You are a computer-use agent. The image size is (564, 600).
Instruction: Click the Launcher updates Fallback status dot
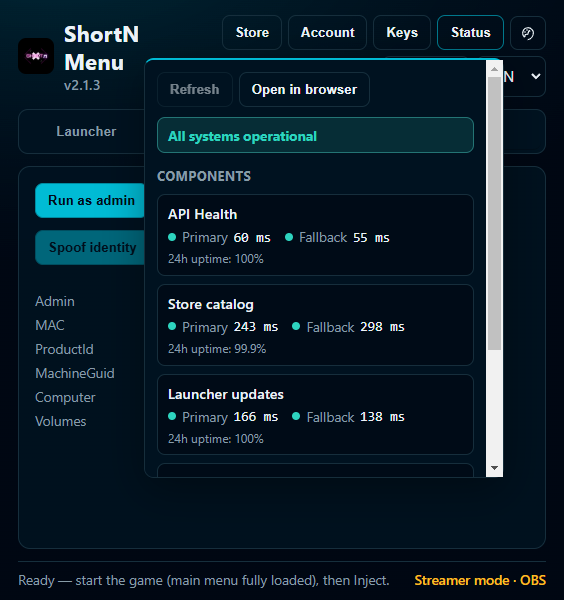(296, 416)
